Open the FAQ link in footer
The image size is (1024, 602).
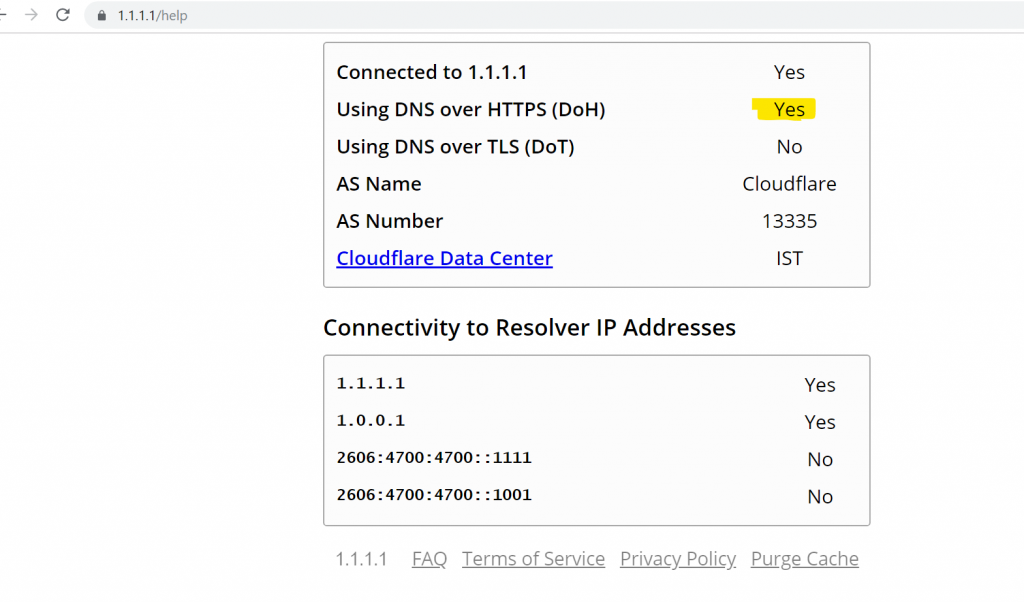click(x=429, y=559)
